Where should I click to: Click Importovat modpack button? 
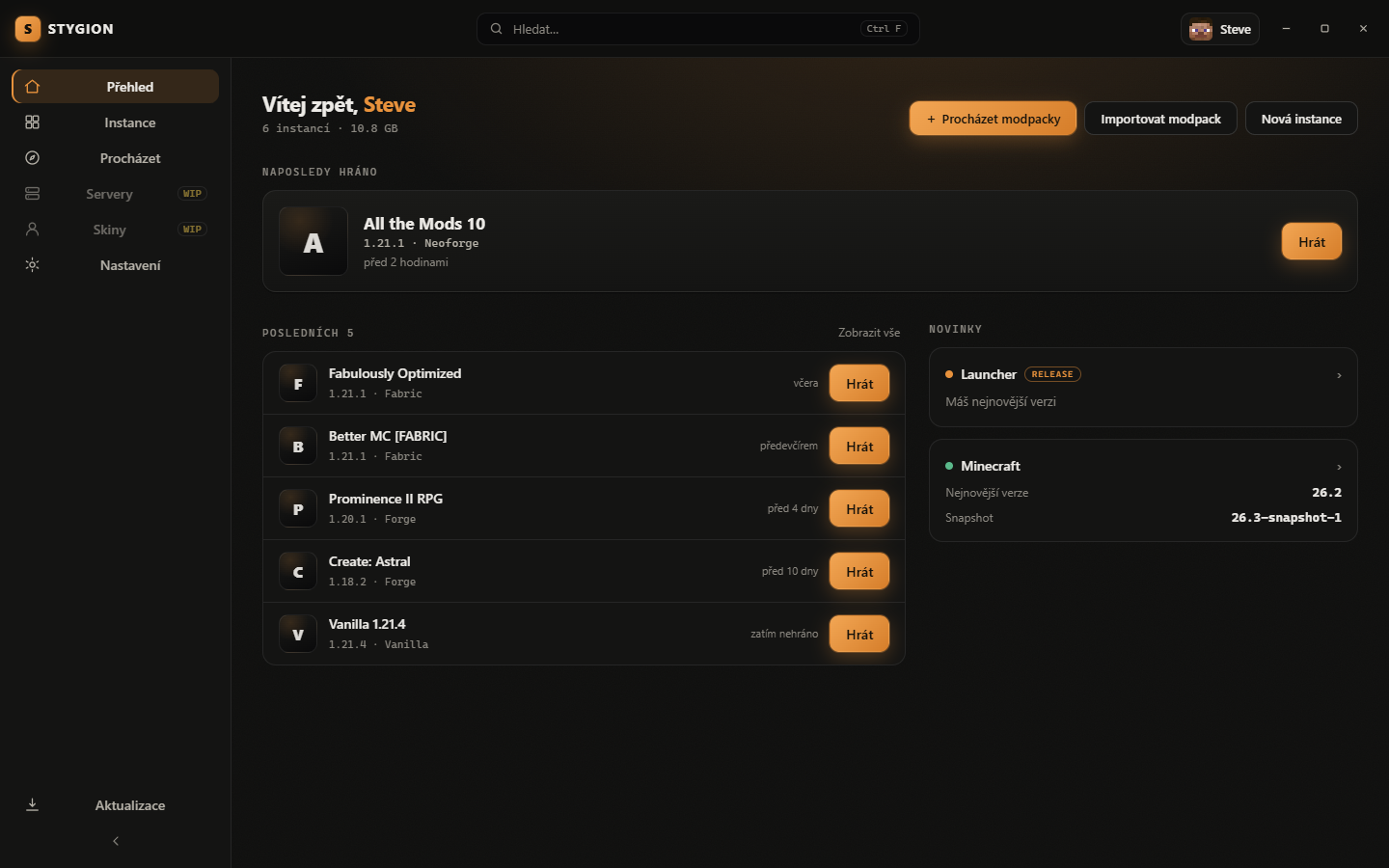1160,119
